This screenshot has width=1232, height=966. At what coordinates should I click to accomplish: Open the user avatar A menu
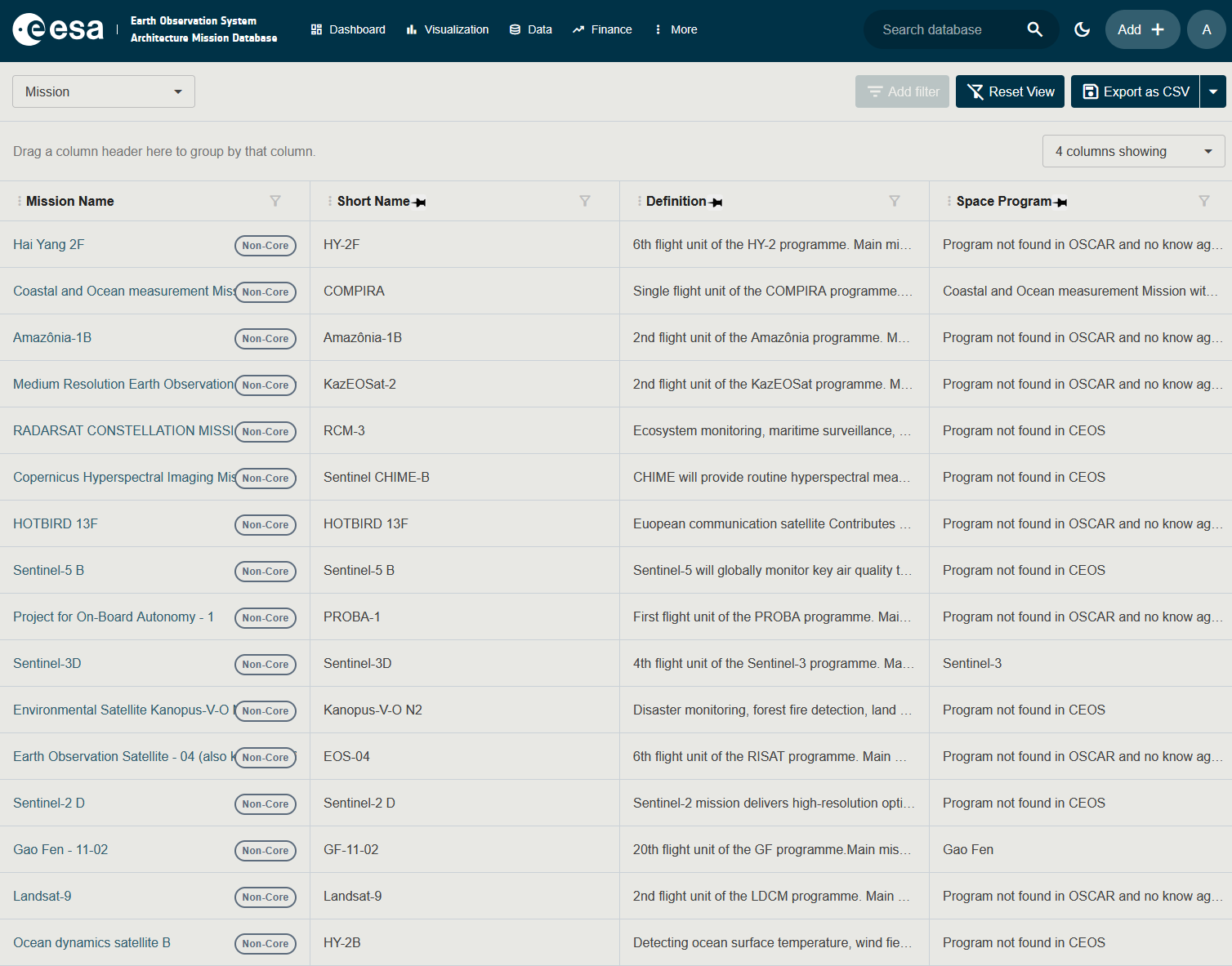[x=1207, y=29]
